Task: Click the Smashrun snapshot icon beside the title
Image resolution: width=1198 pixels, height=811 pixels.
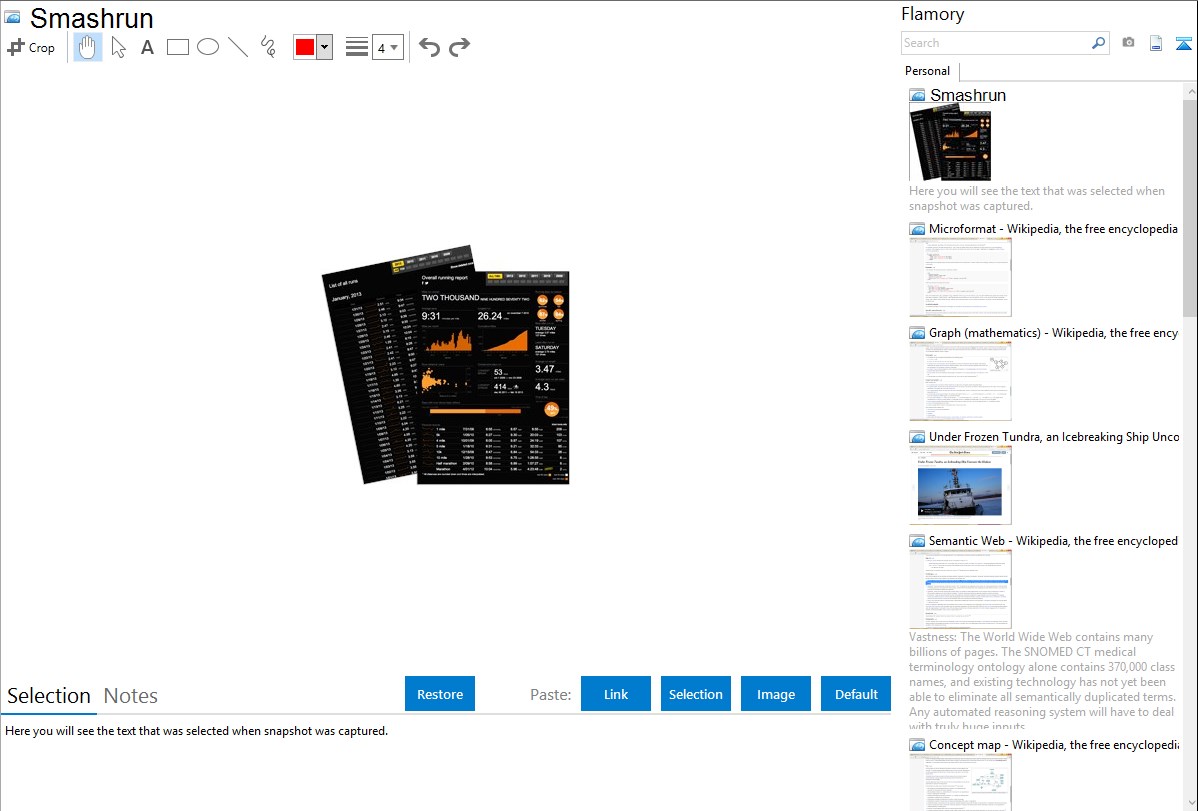Action: click(x=12, y=17)
